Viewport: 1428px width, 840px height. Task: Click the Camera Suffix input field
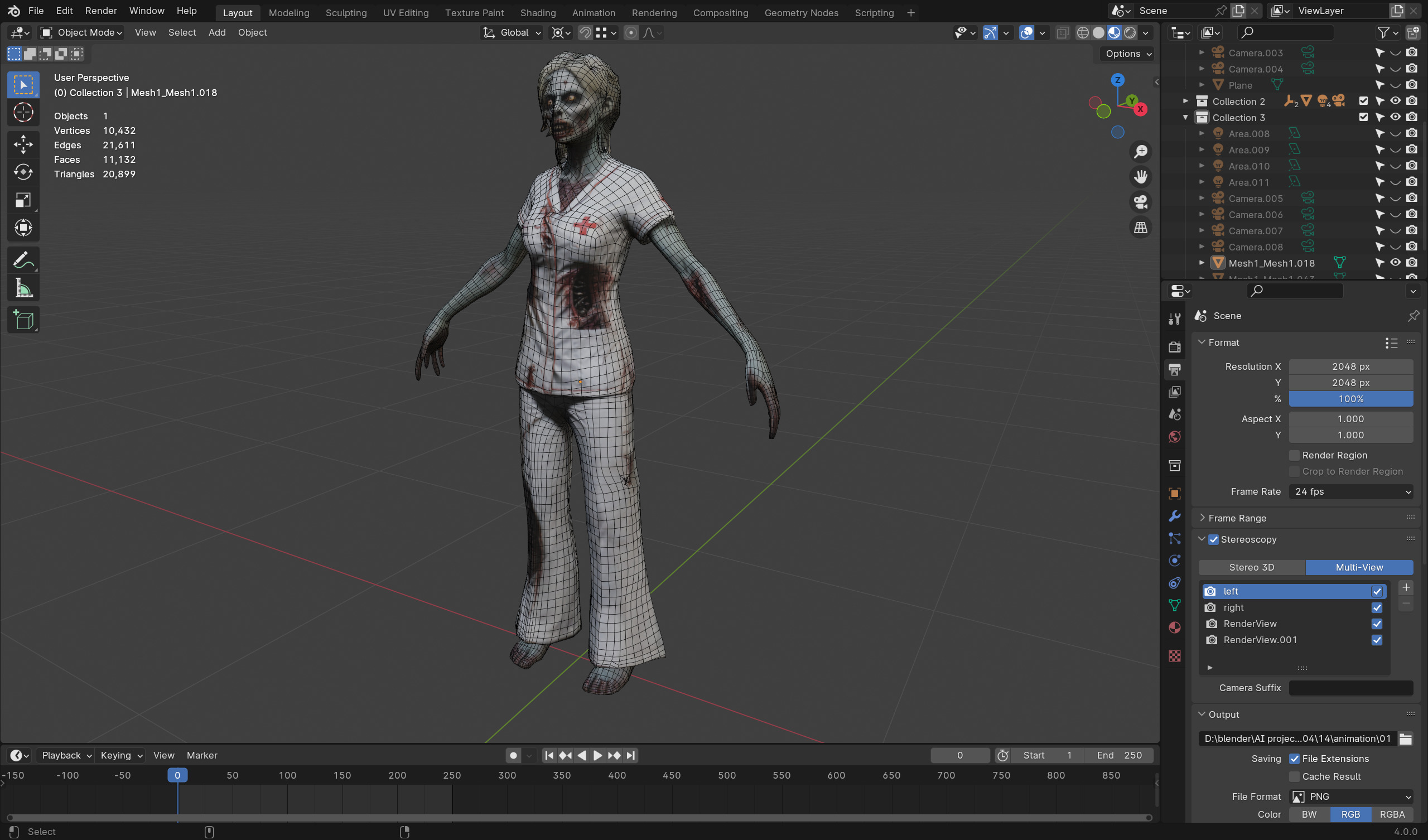coord(1351,688)
